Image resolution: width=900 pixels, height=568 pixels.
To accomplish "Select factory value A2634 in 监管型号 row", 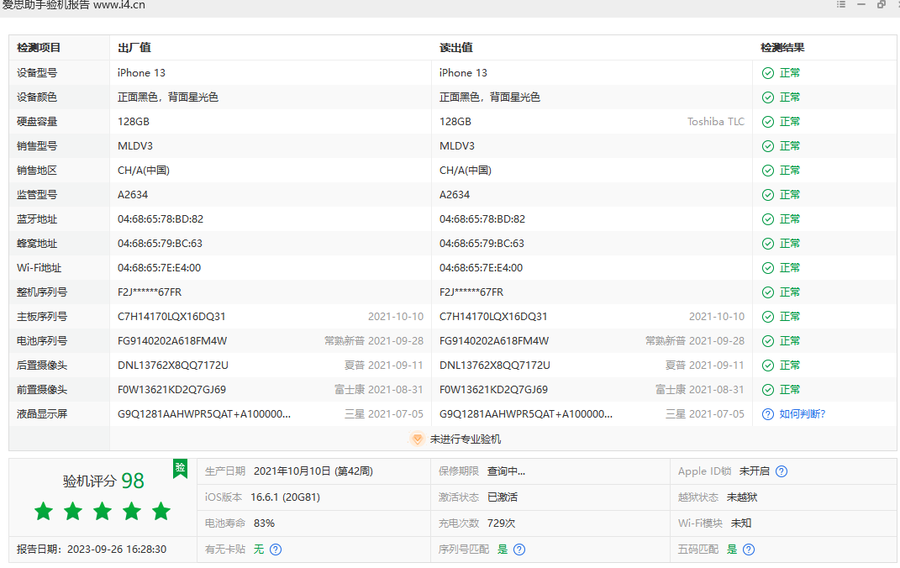I will (133, 195).
